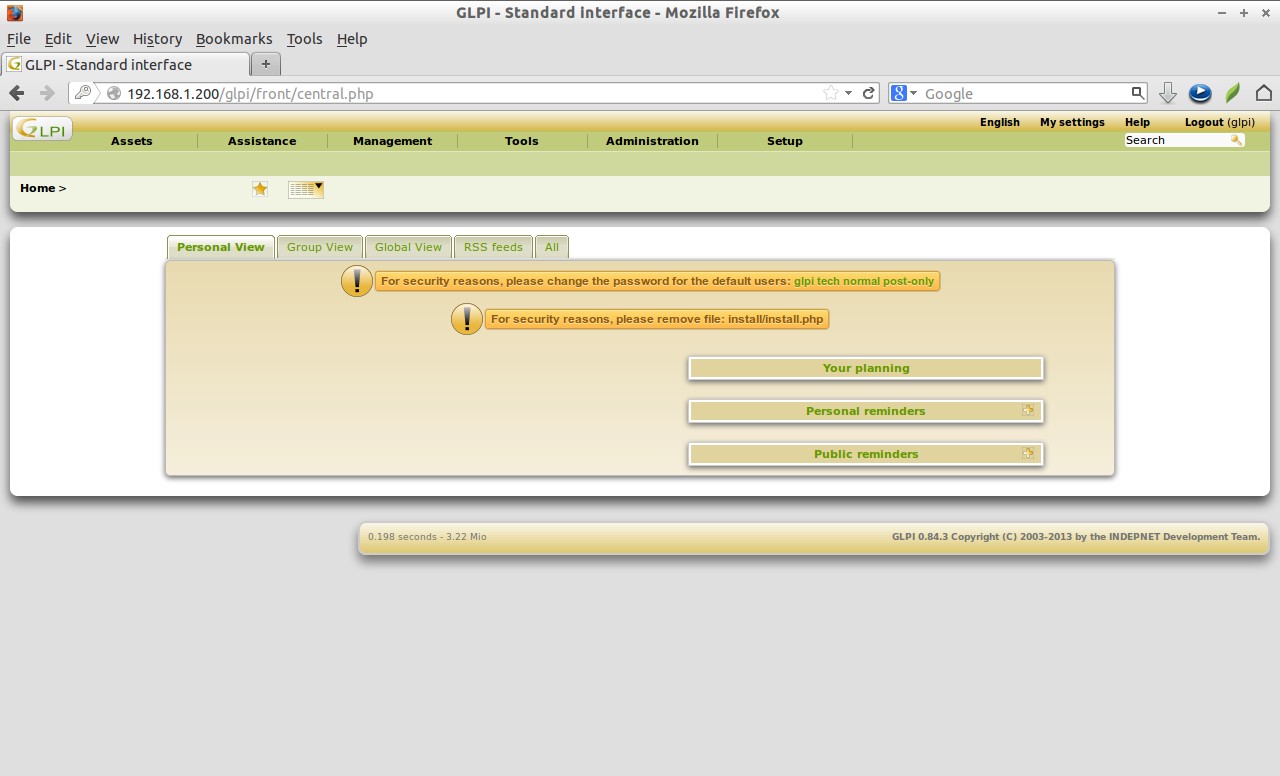The height and width of the screenshot is (776, 1280).
Task: Open the bookmarks star icon beside Home
Action: point(260,189)
